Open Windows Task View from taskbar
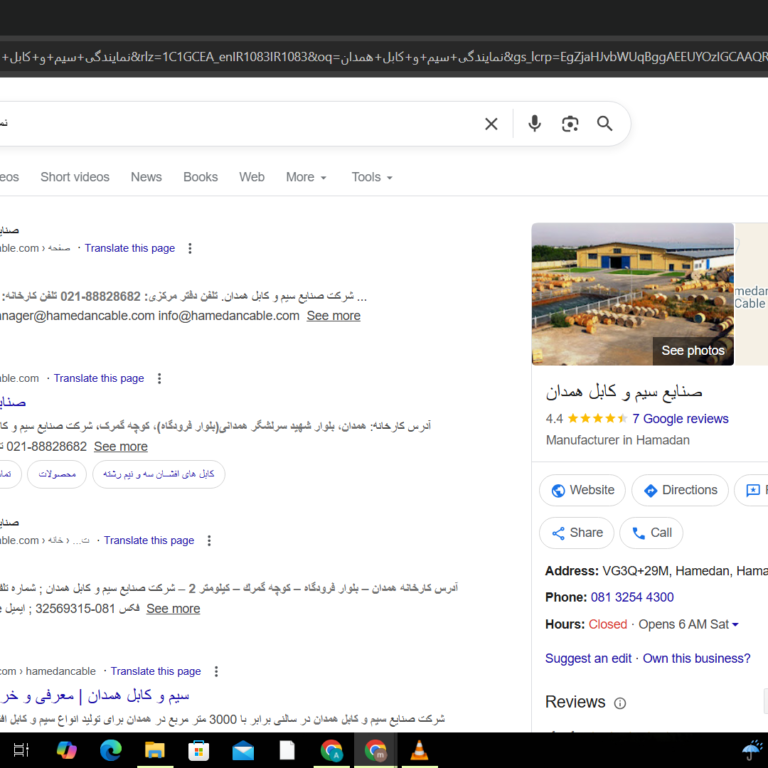768x768 pixels. (21, 750)
